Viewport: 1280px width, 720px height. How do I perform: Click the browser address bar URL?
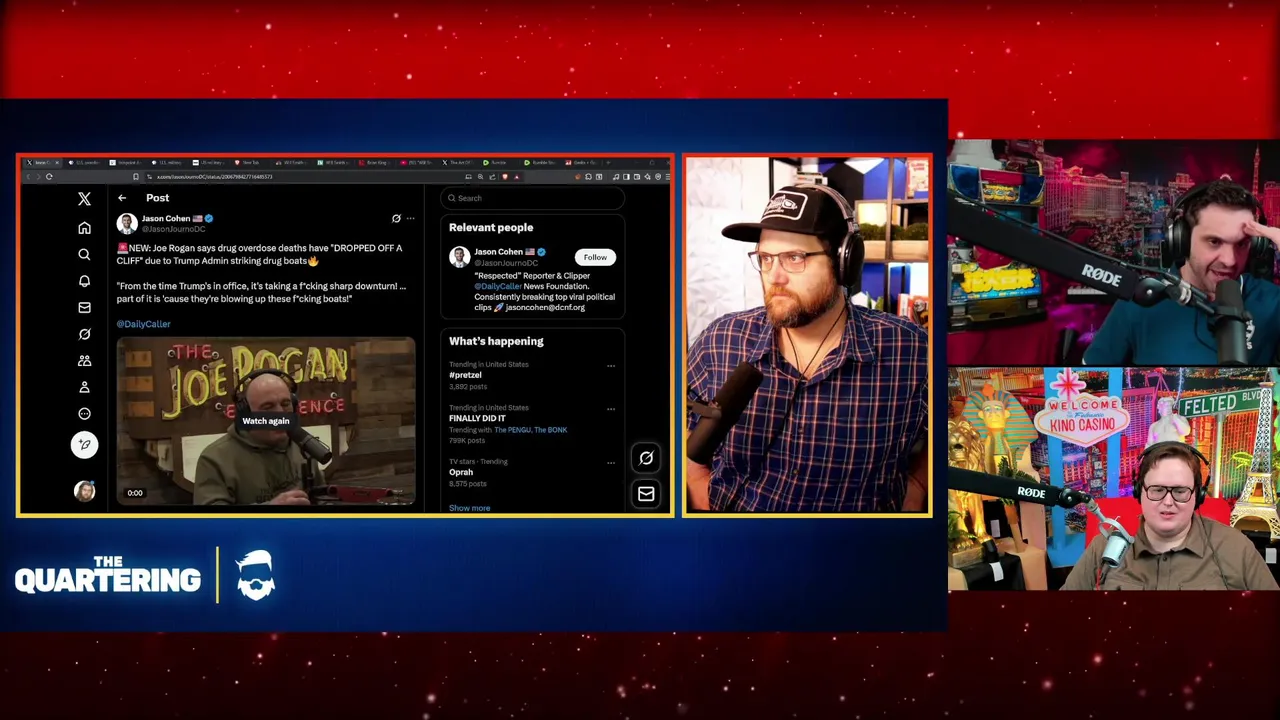[214, 176]
